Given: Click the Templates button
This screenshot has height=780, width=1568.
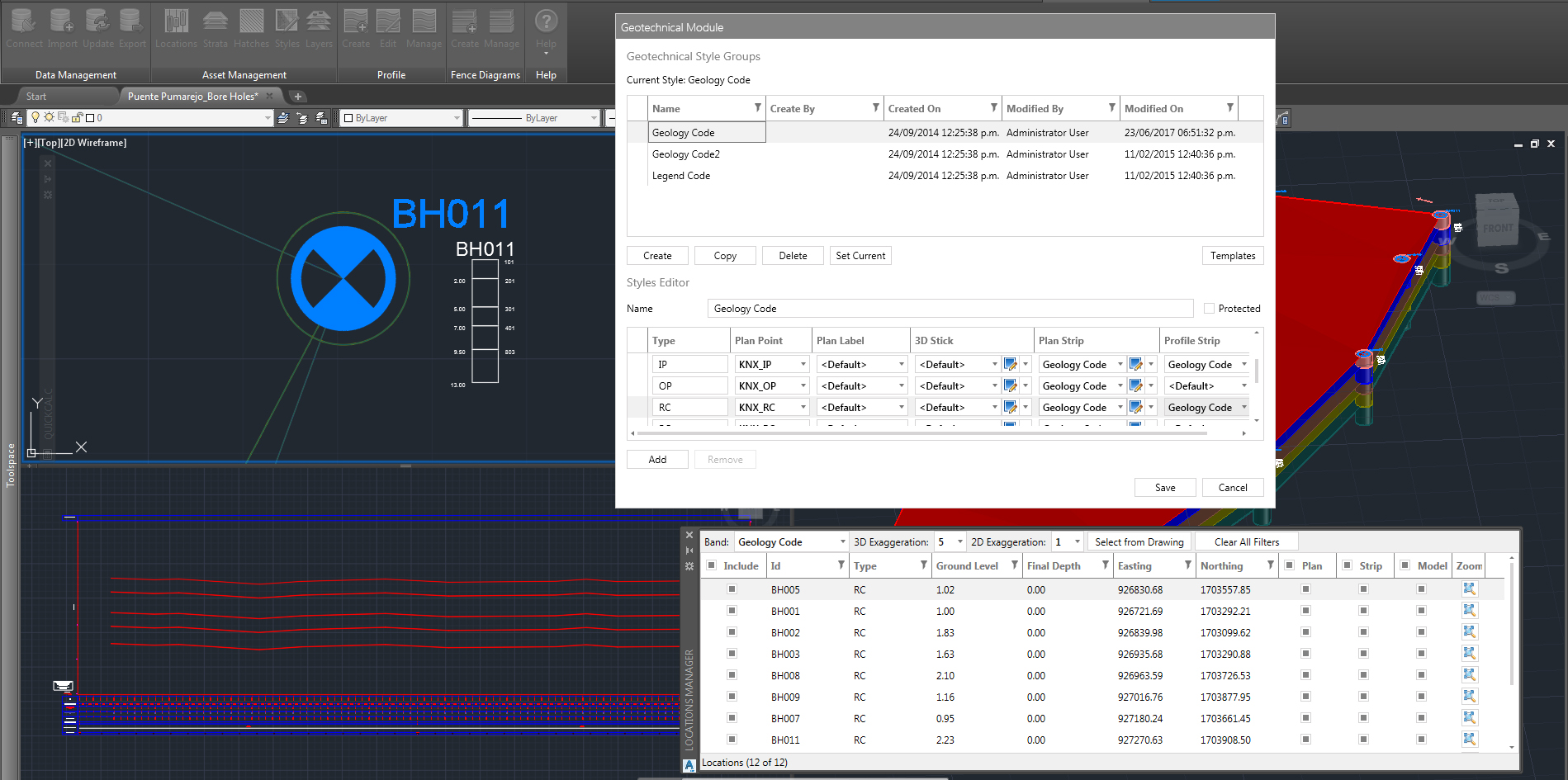Looking at the screenshot, I should tap(1232, 255).
